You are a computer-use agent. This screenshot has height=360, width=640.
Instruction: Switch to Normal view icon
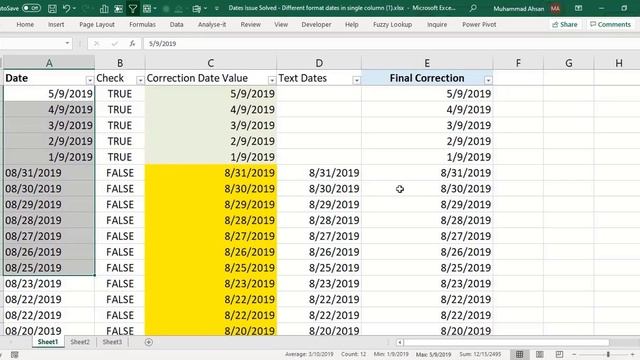(519, 354)
